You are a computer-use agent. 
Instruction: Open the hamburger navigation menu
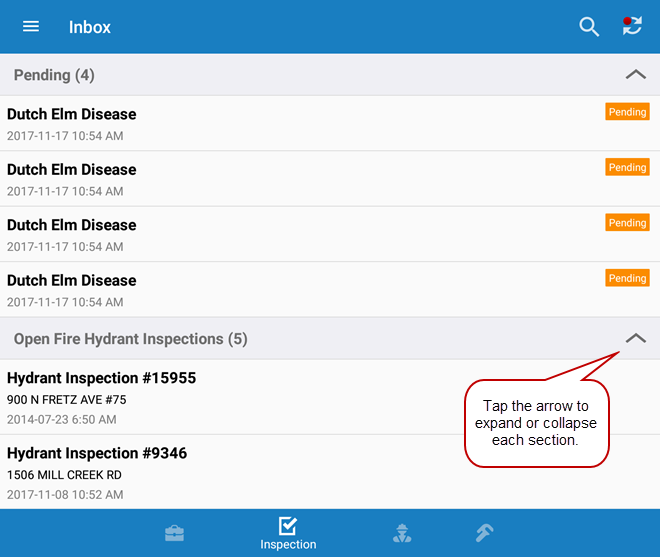[31, 27]
